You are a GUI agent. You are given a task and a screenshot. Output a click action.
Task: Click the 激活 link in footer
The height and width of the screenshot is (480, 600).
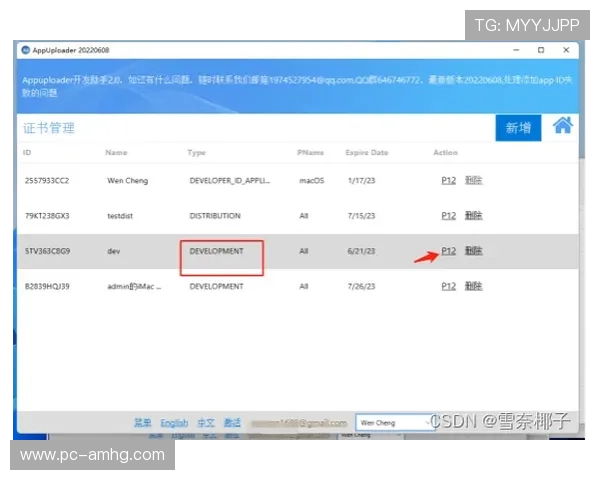tap(232, 423)
